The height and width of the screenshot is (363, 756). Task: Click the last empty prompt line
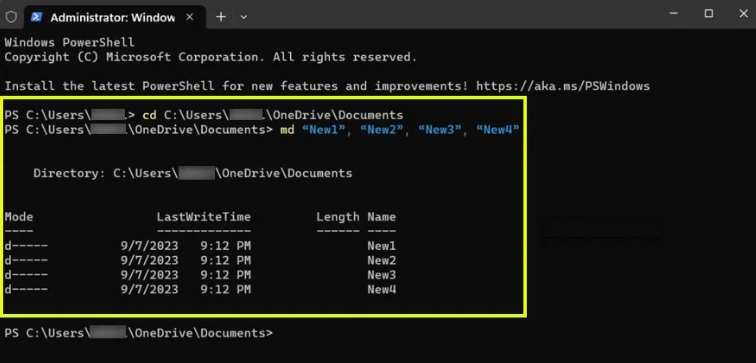(x=138, y=333)
